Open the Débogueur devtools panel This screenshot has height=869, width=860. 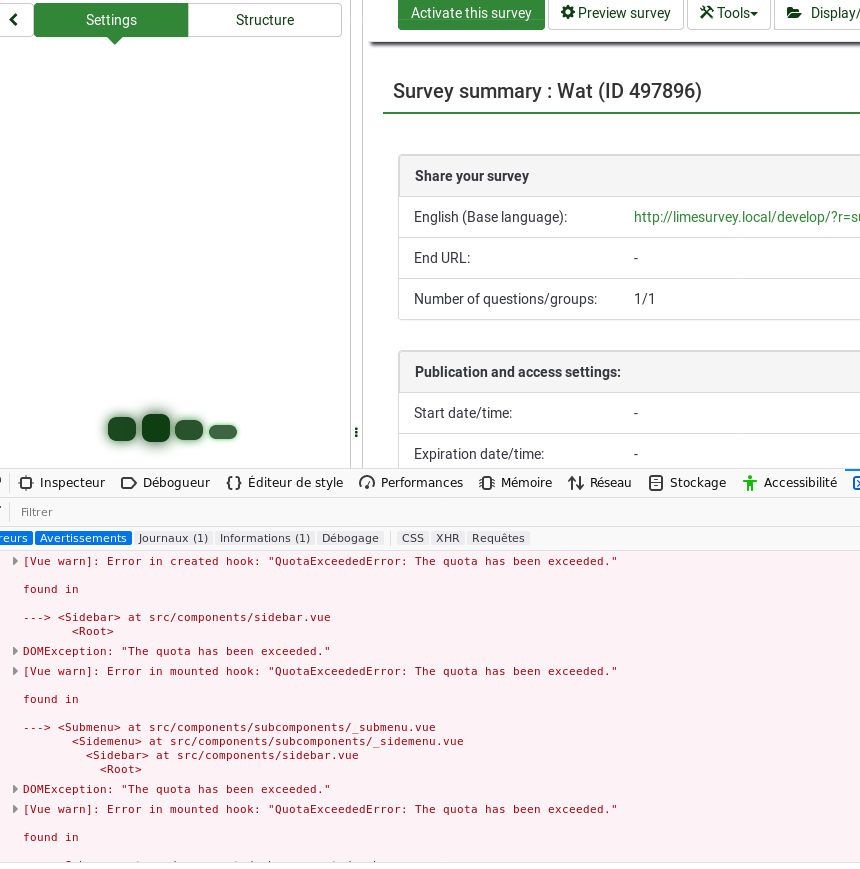click(166, 483)
